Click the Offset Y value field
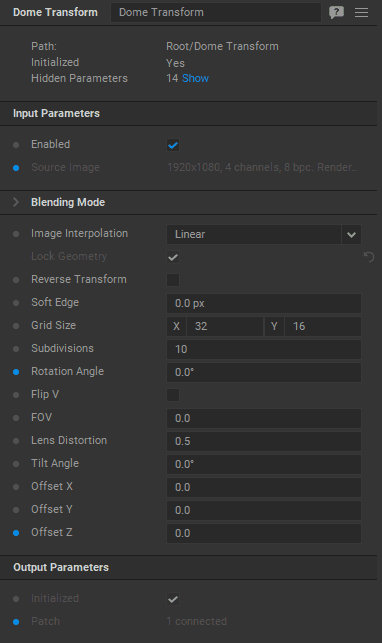This screenshot has width=382, height=643. click(x=264, y=510)
